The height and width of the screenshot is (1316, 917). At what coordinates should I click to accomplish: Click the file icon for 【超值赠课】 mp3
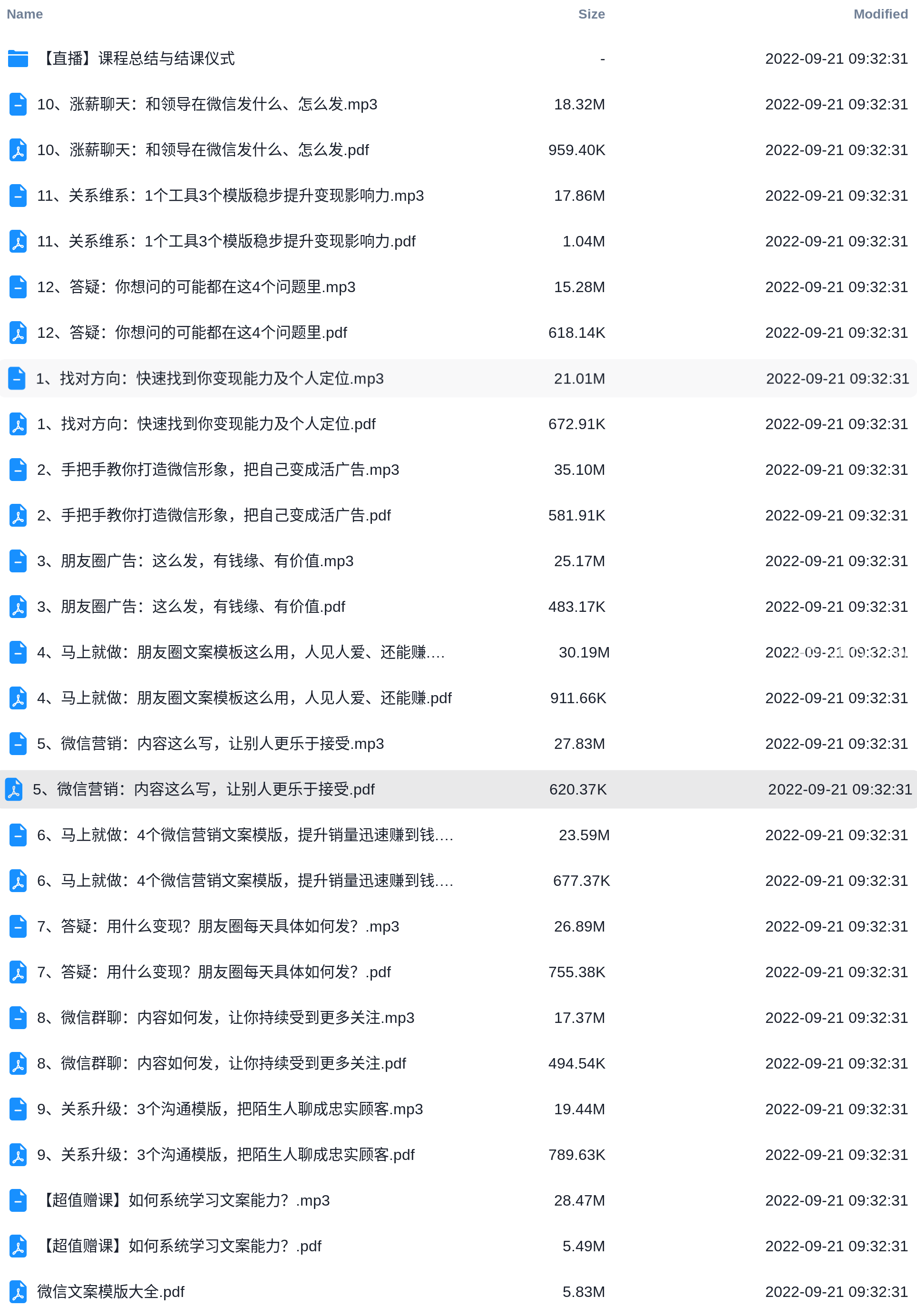pos(19,1200)
